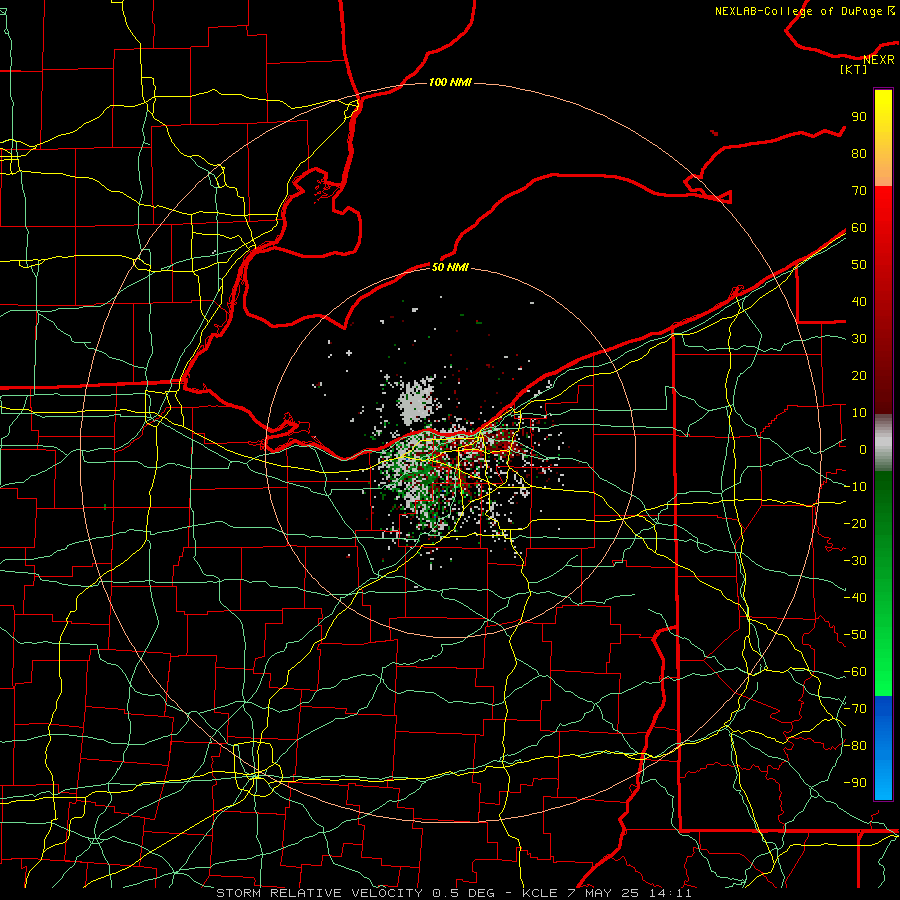
Task: Click the -50 tick label on velocity scale
Action: (855, 635)
